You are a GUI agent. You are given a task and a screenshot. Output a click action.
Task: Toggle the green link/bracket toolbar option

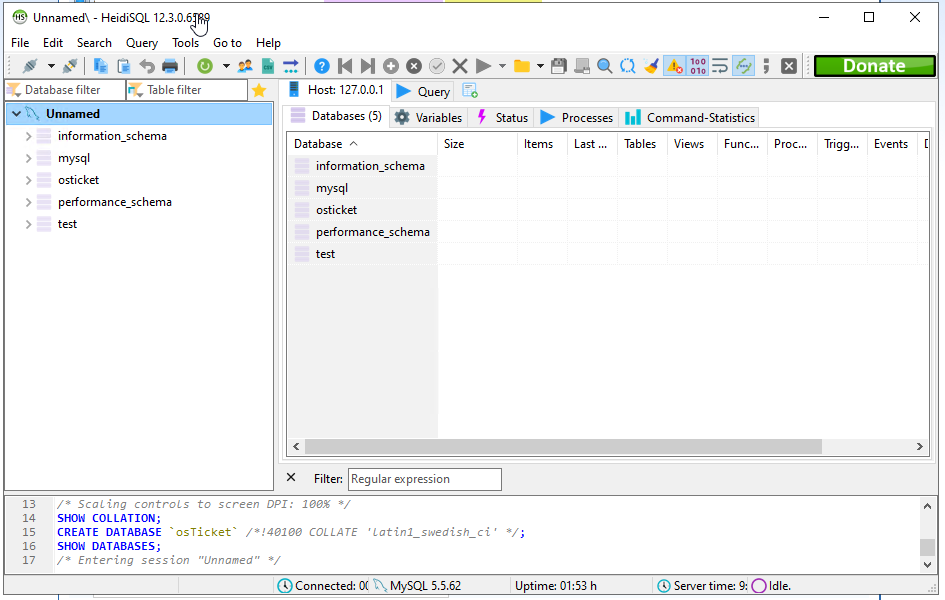(744, 66)
